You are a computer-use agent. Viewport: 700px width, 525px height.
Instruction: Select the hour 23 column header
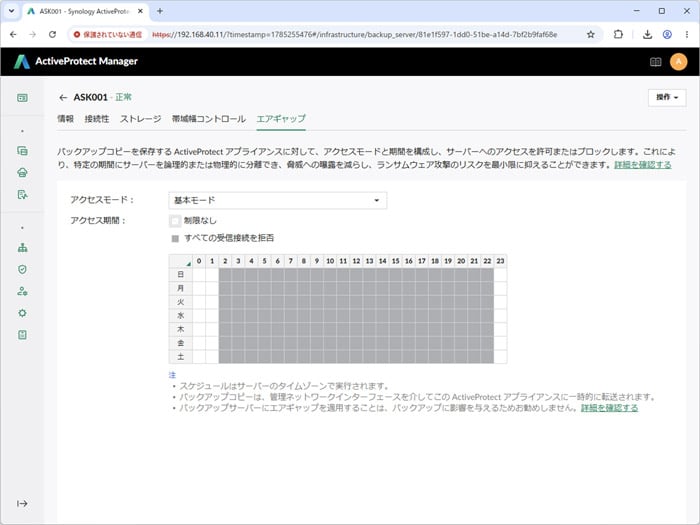coord(500,261)
